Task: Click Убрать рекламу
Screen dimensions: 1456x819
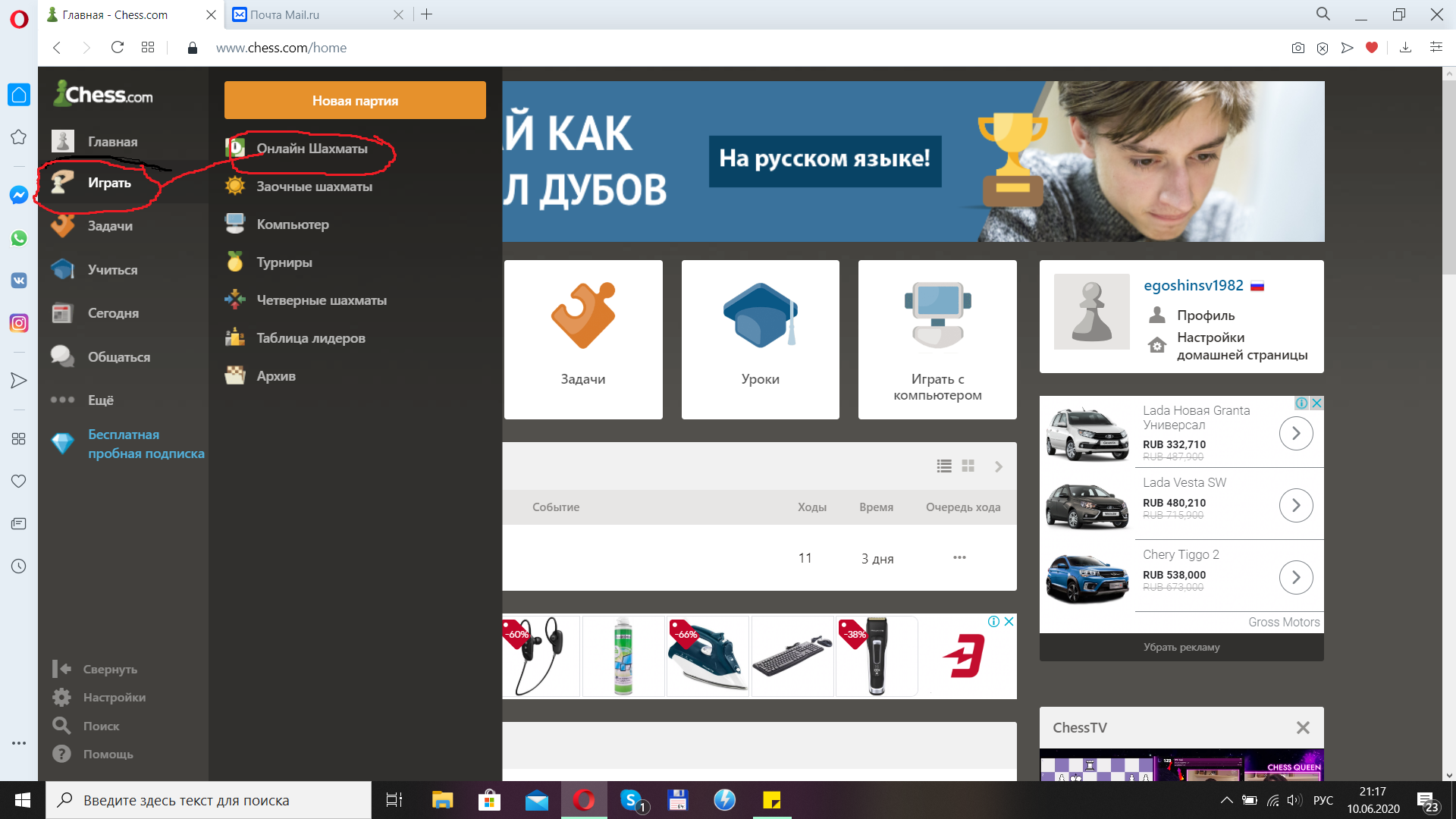Action: point(1181,647)
